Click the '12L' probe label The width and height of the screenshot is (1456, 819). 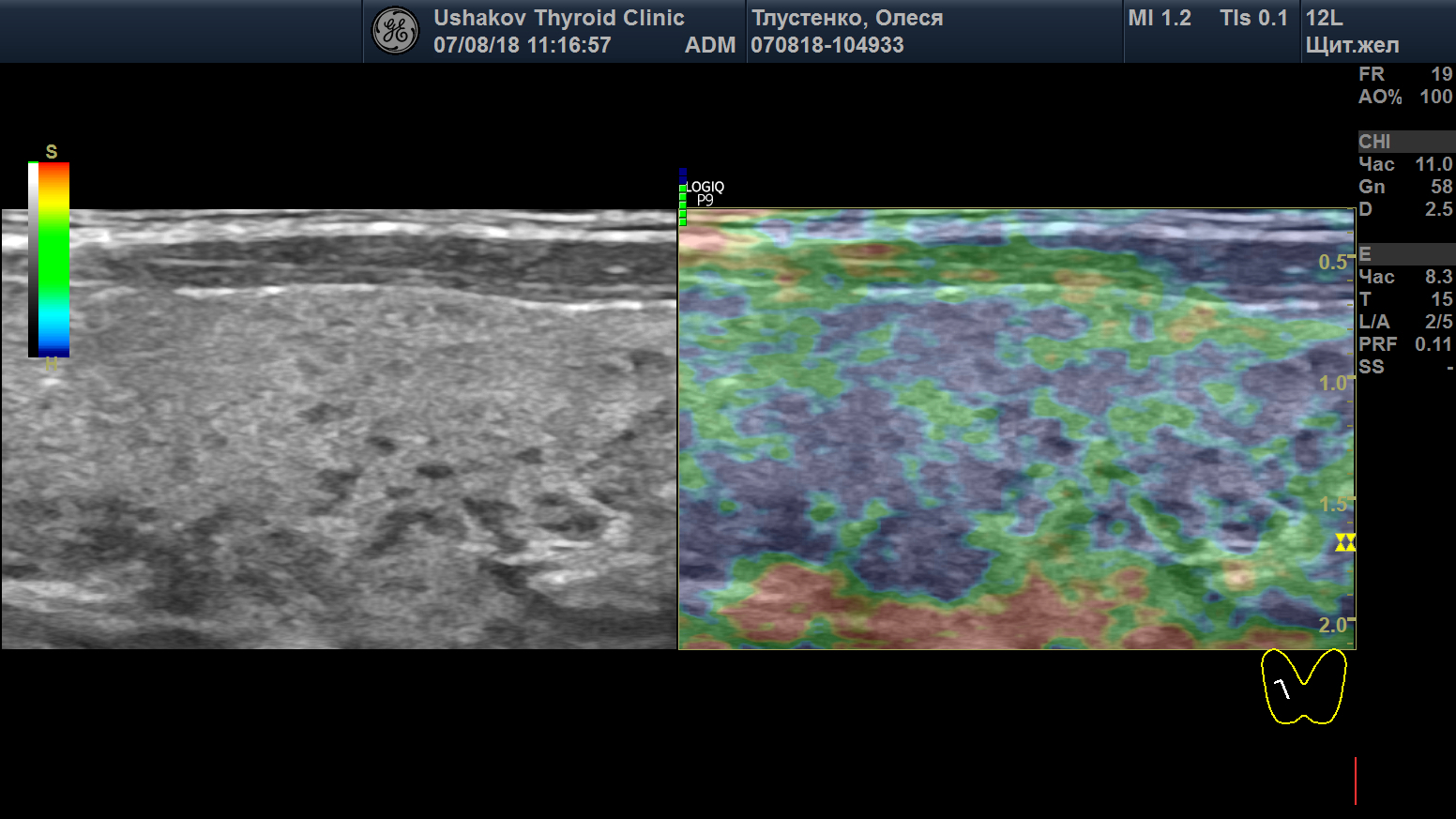pyautogui.click(x=1325, y=18)
